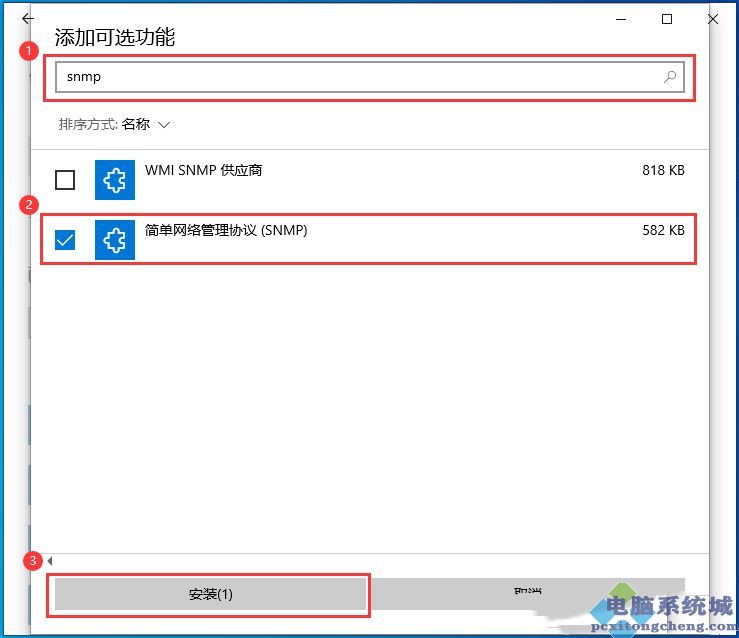
Task: Click the 简单网络管理协议 (SNMP) puzzle icon
Action: point(115,240)
